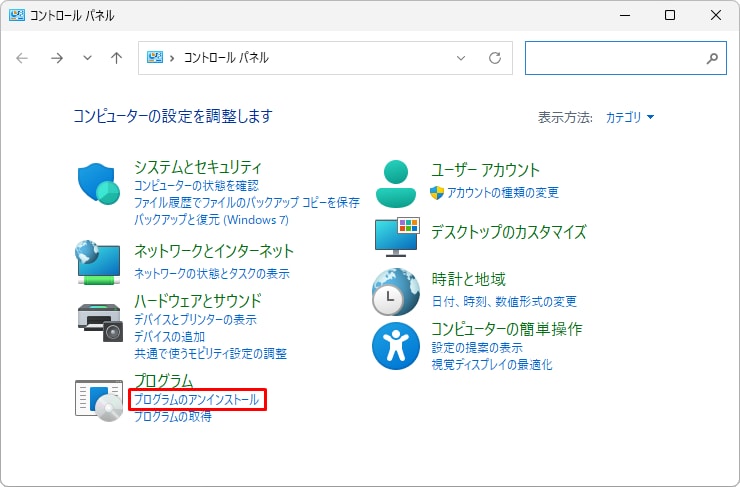Click プログラムの取得 link
Screen dimensions: 740x487
click(173, 416)
